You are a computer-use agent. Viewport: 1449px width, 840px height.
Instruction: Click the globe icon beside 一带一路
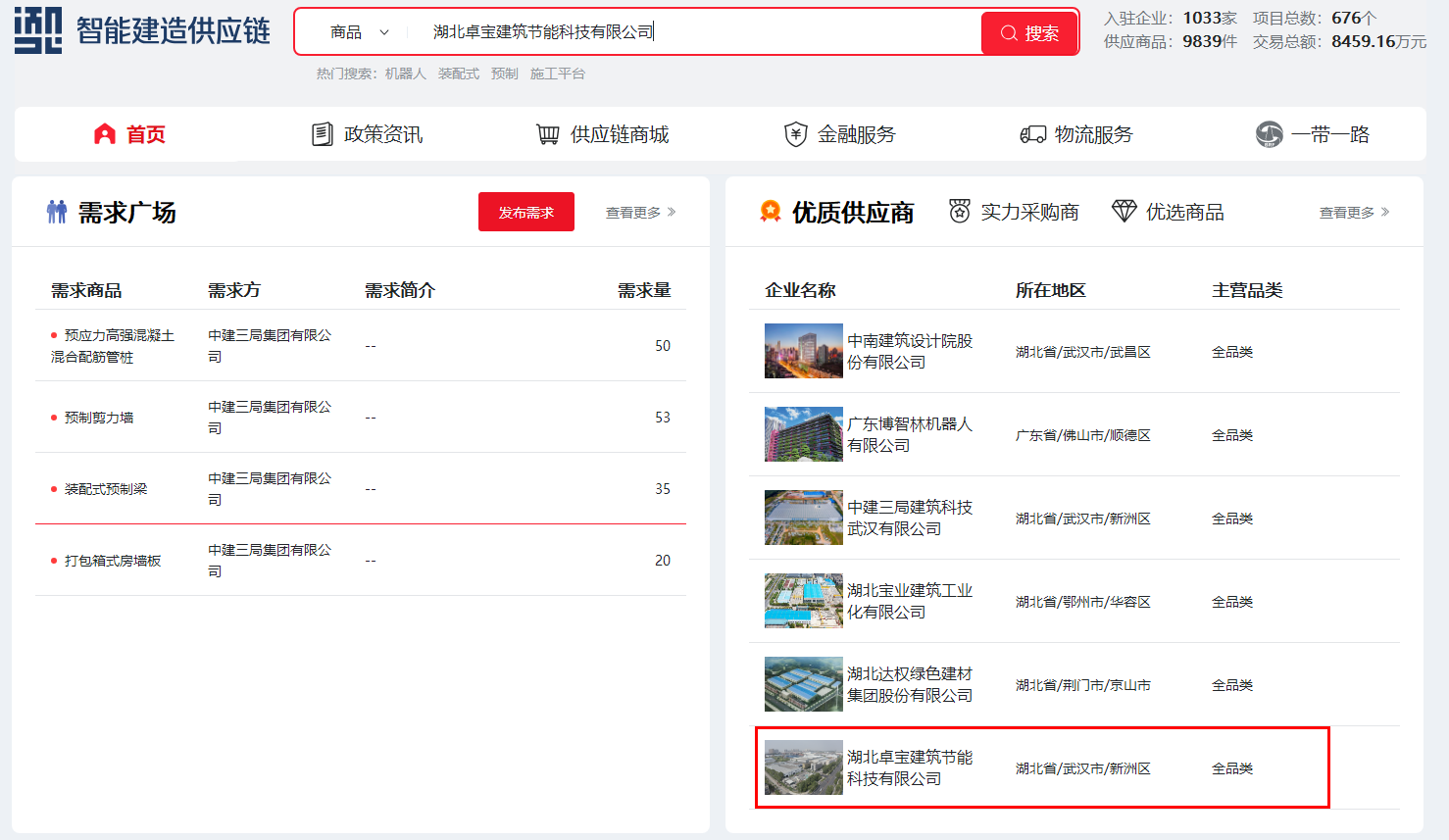click(1270, 134)
